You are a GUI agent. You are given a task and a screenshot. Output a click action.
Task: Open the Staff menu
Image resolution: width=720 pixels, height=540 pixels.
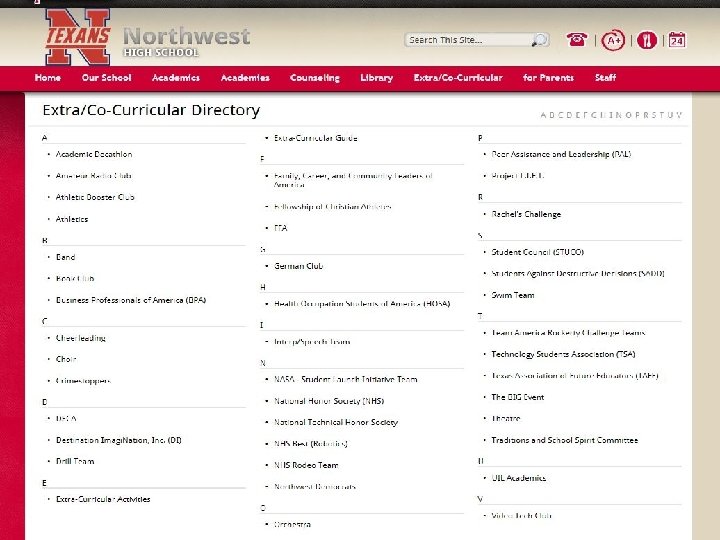click(x=605, y=78)
